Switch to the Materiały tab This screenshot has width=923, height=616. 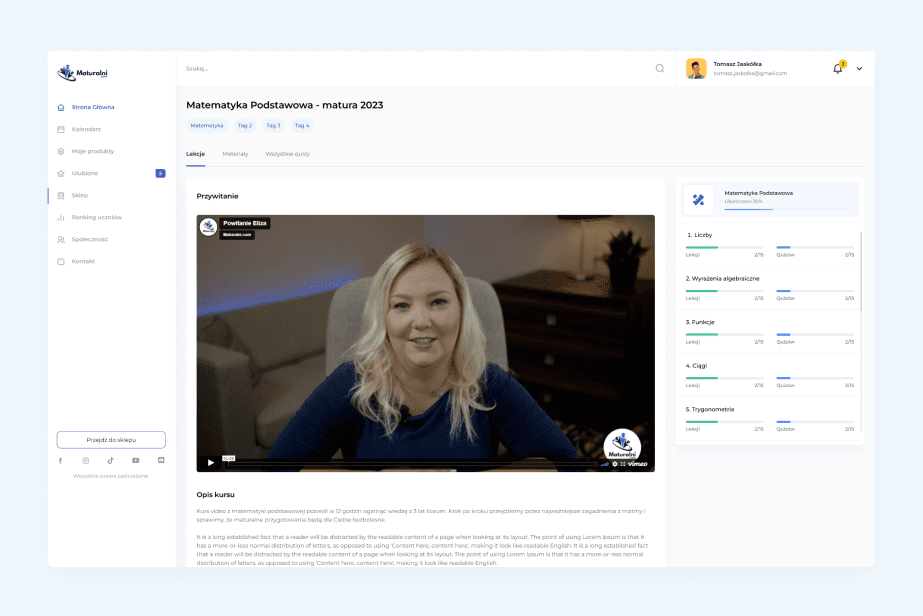[x=235, y=154]
